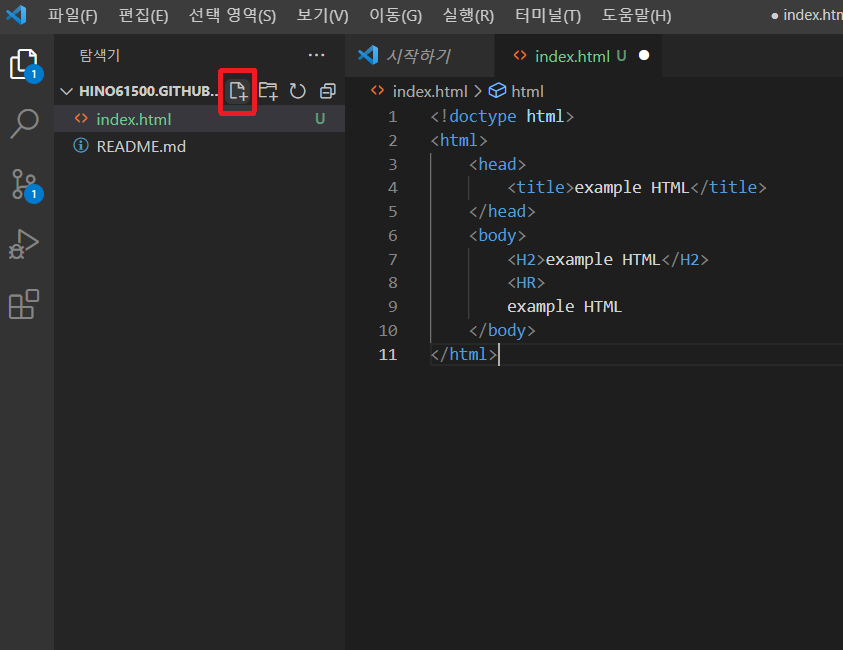Select index.html in the file tree
Viewport: 843px width, 650px height.
133,119
